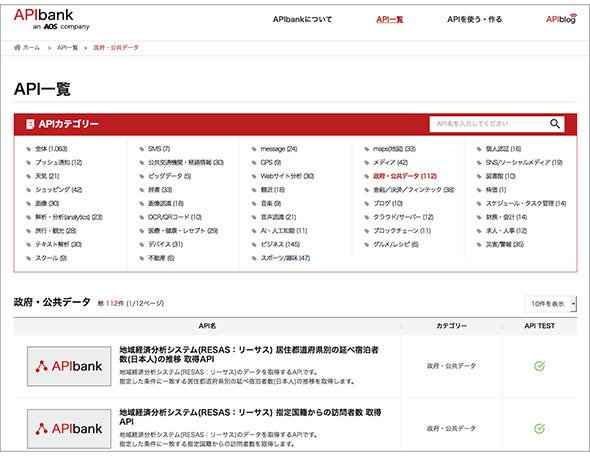Viewport: 590px width, 456px height.
Task: Select the message (24) category
Action: pos(279,149)
